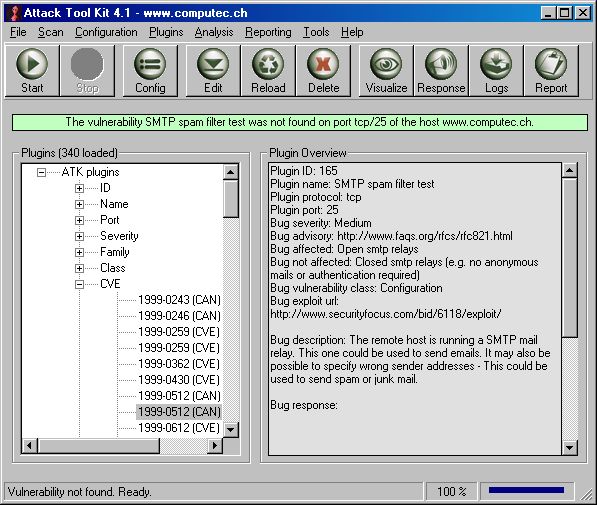Collapse the CVE tree node
The image size is (597, 505).
pos(79,284)
